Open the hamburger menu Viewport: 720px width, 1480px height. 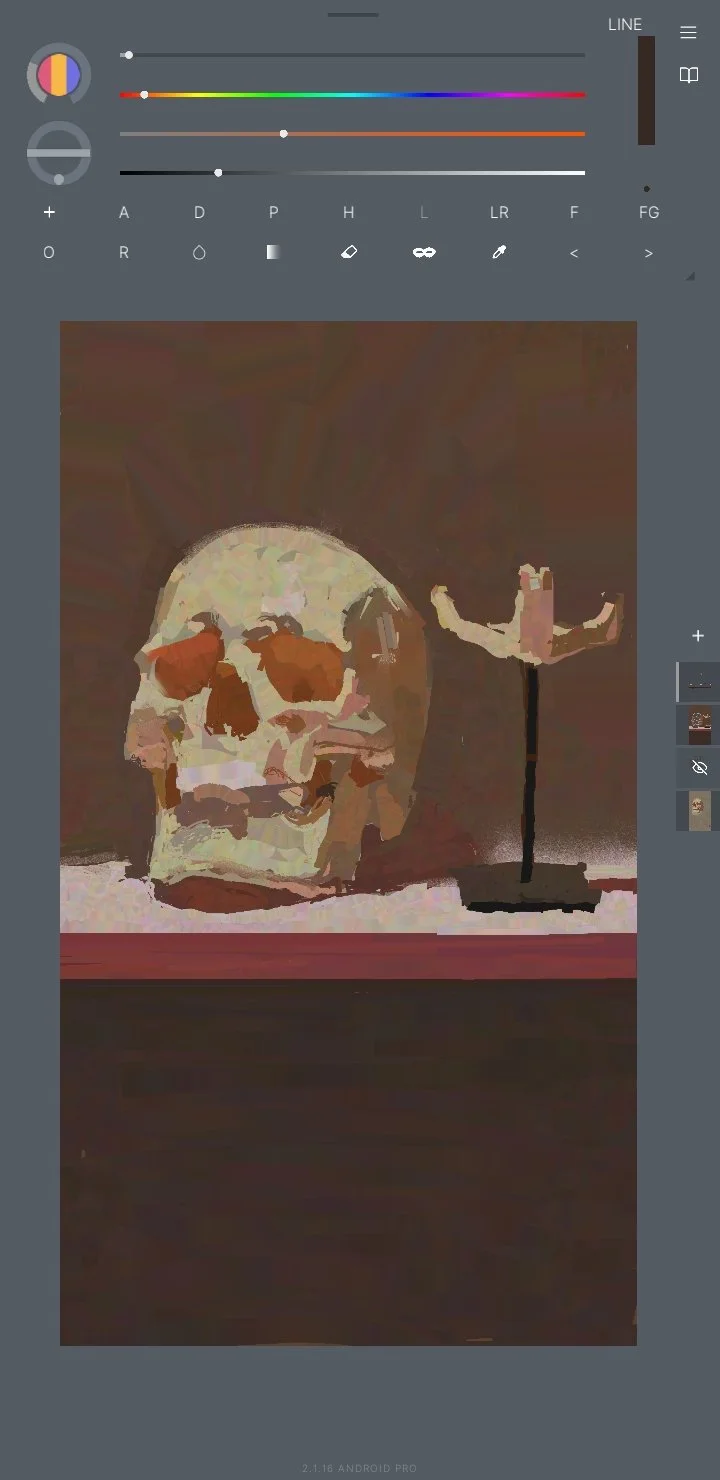click(x=688, y=33)
